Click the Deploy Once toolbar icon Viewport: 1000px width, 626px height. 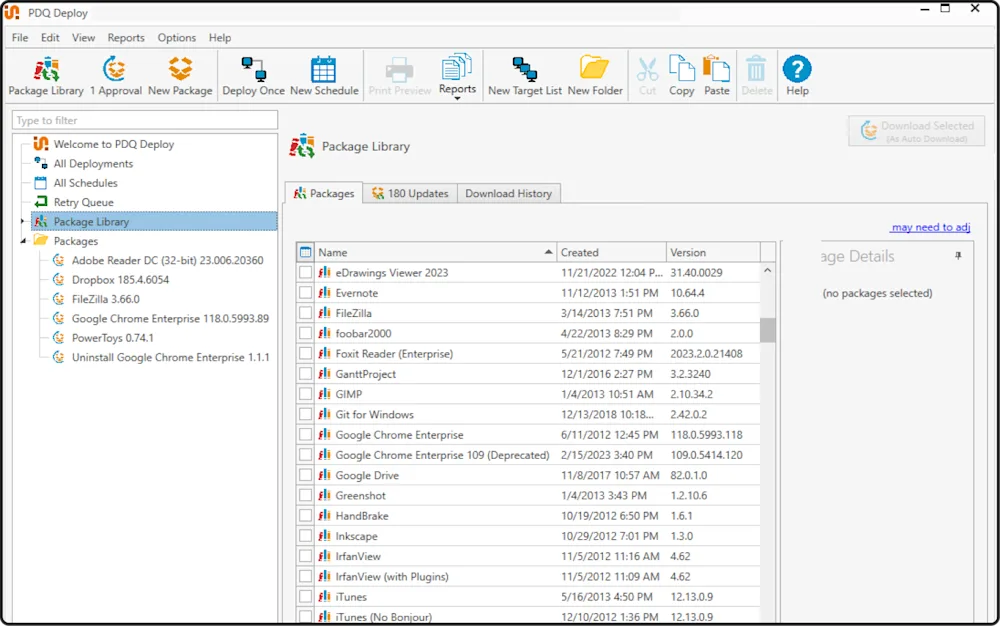pyautogui.click(x=253, y=76)
